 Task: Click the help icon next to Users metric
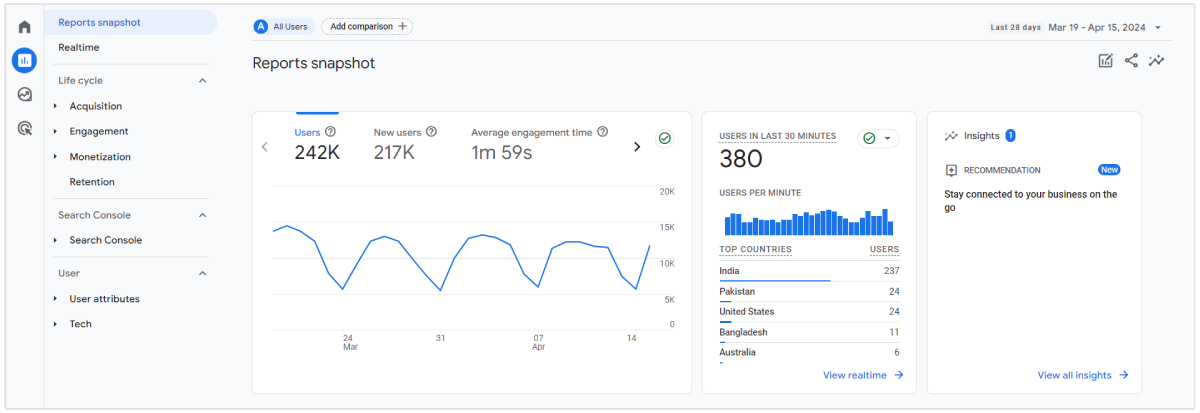click(x=330, y=131)
